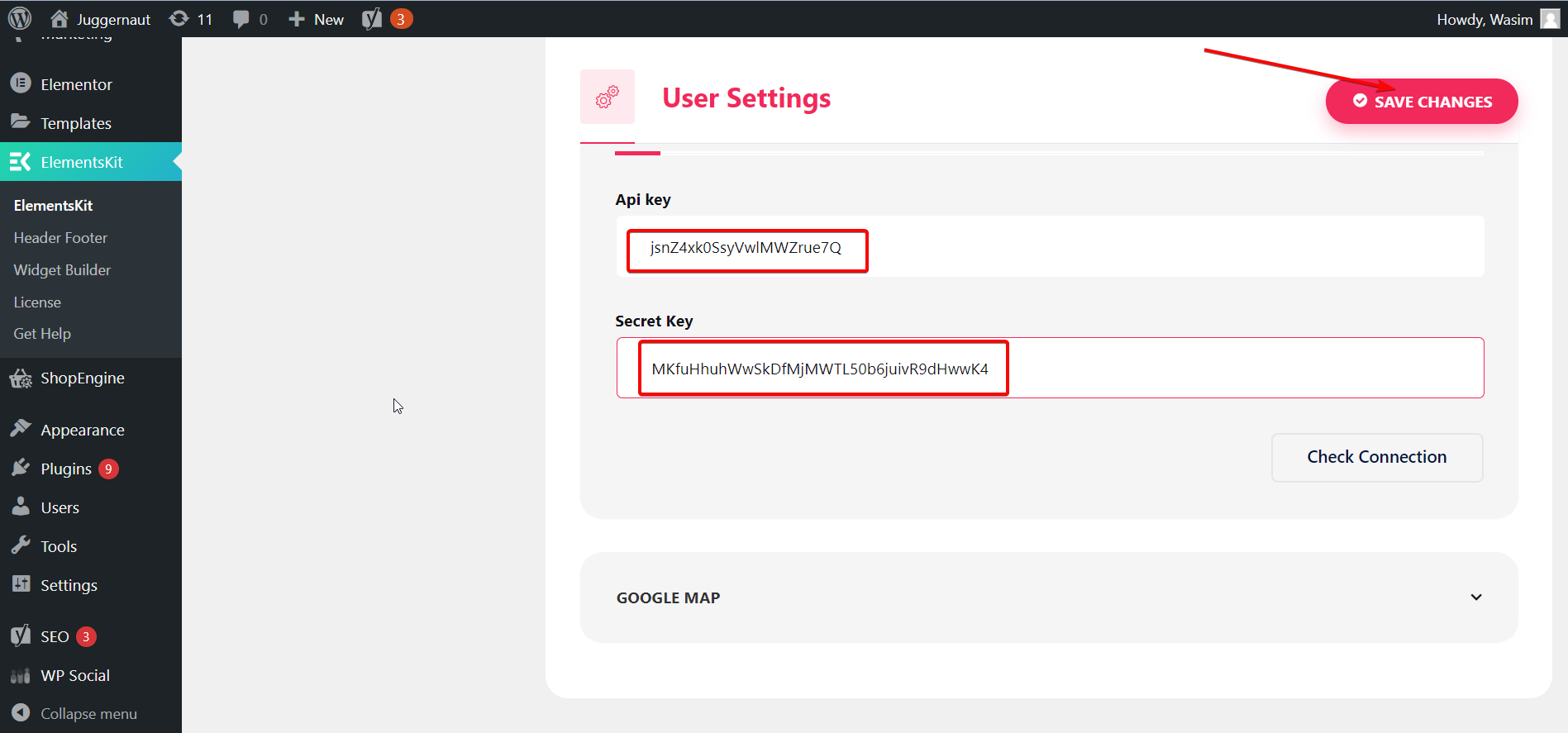Image resolution: width=1568 pixels, height=733 pixels.
Task: Click the Plugins plug icon
Action: tap(21, 468)
